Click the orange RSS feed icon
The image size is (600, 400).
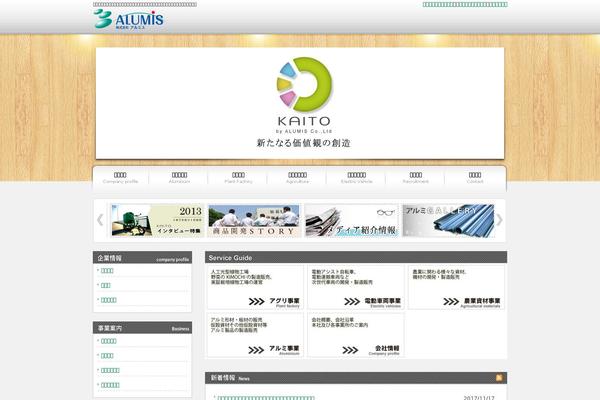[499, 378]
